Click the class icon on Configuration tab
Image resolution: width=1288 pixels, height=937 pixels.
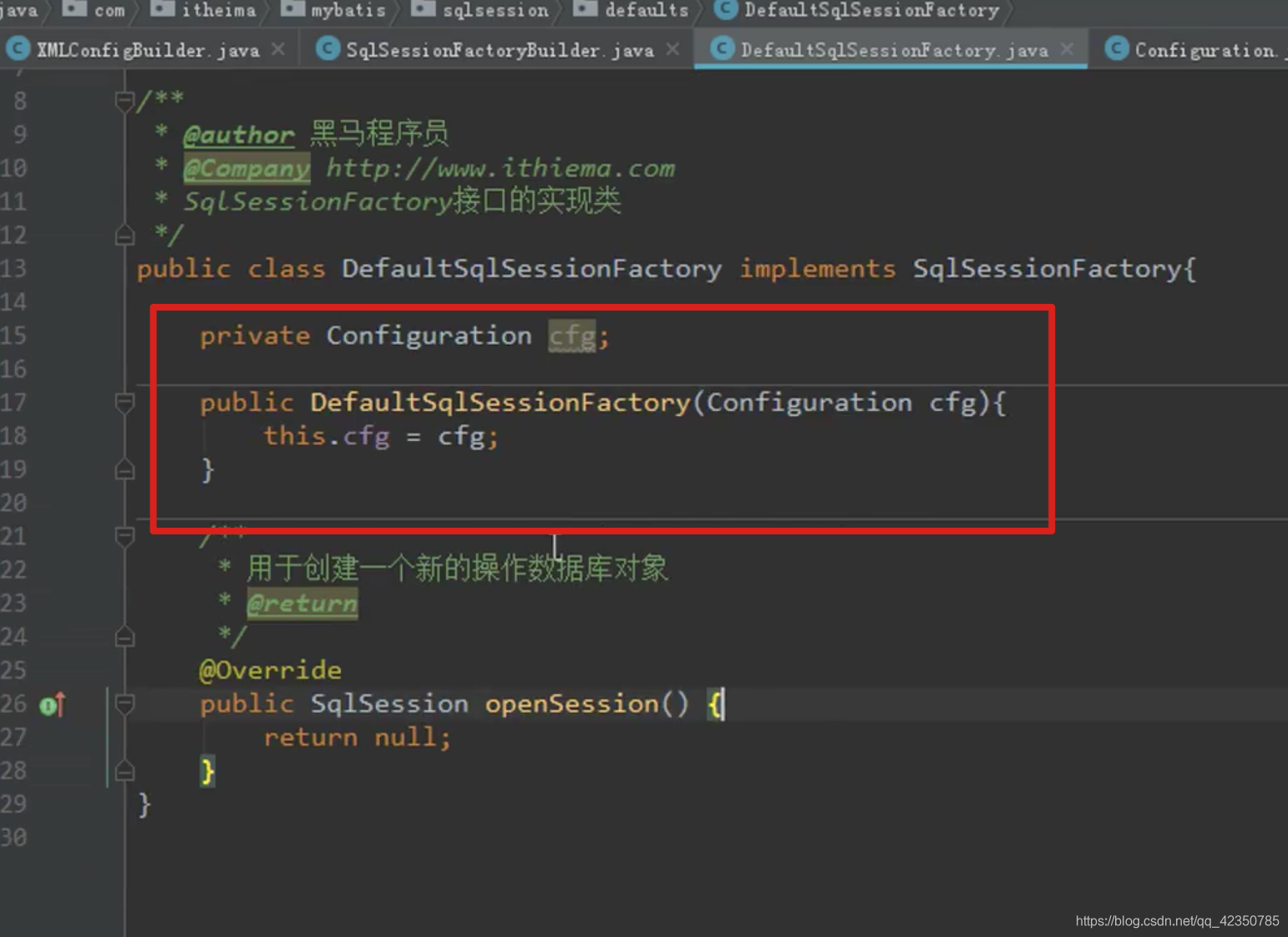[x=1117, y=49]
